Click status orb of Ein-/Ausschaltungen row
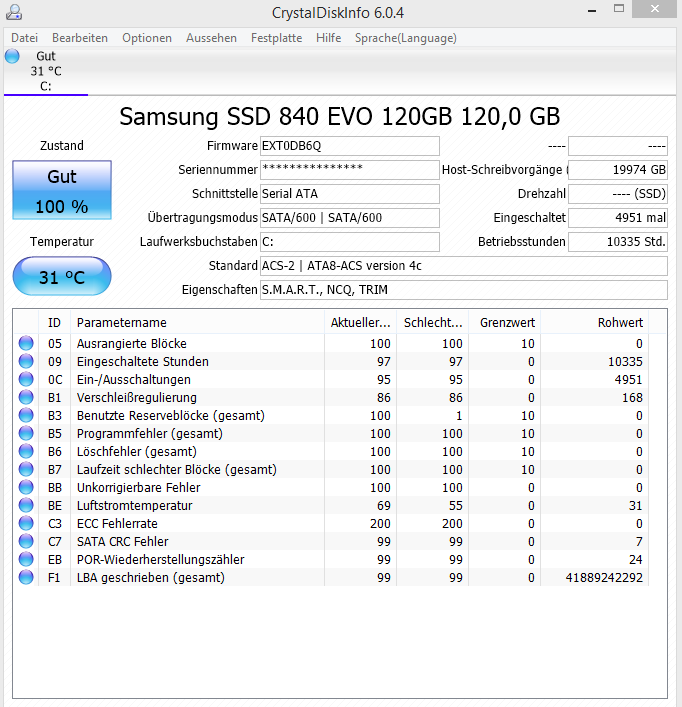The width and height of the screenshot is (682, 707). point(26,379)
